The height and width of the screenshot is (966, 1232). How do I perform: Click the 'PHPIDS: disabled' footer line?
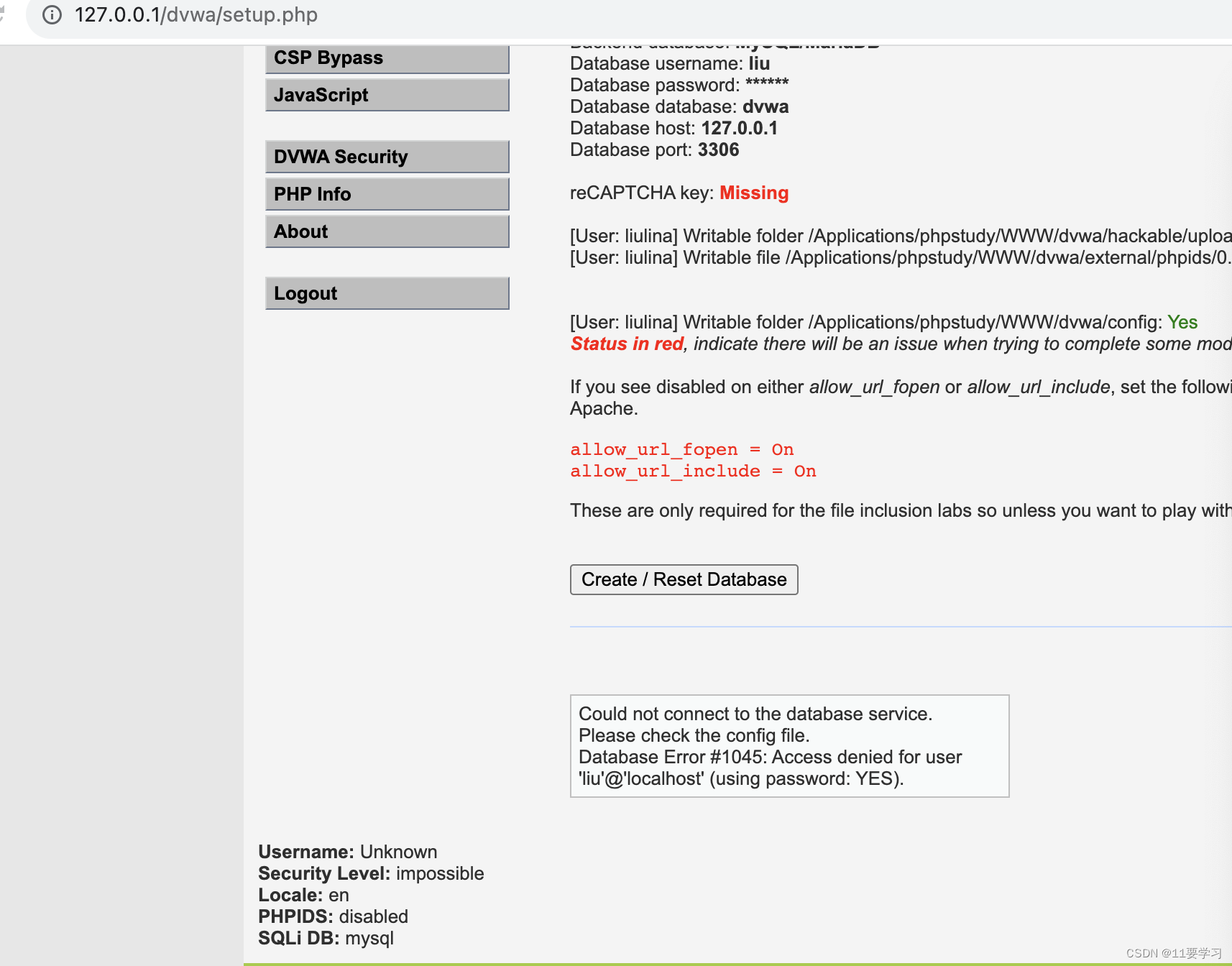point(333,916)
